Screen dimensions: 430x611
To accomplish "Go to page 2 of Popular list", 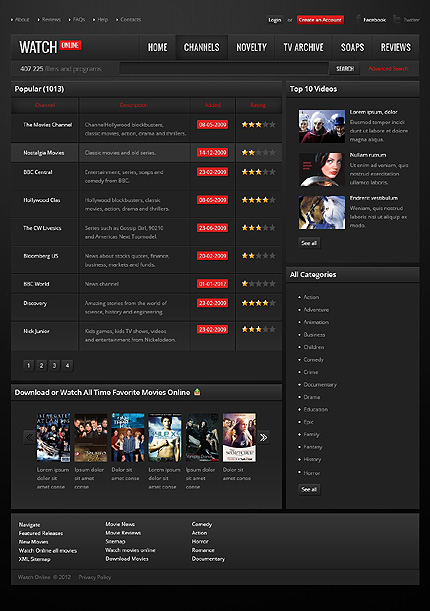I will click(x=41, y=365).
